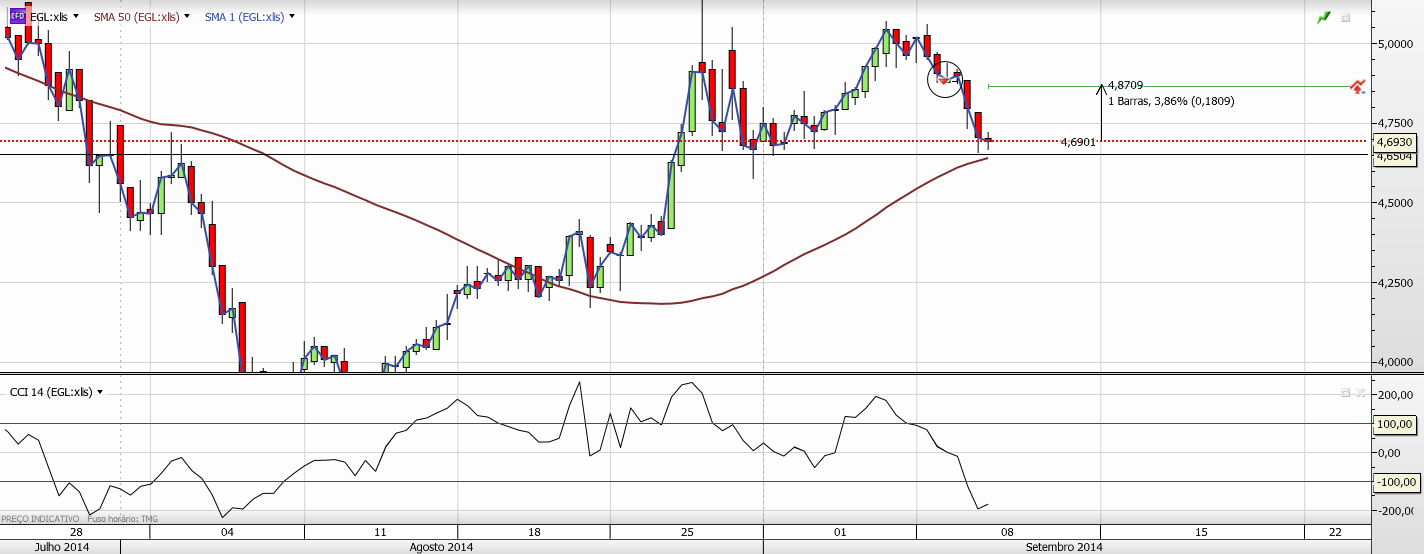This screenshot has height=554, width=1424.
Task: Click the green chart trade icon
Action: click(x=1324, y=17)
